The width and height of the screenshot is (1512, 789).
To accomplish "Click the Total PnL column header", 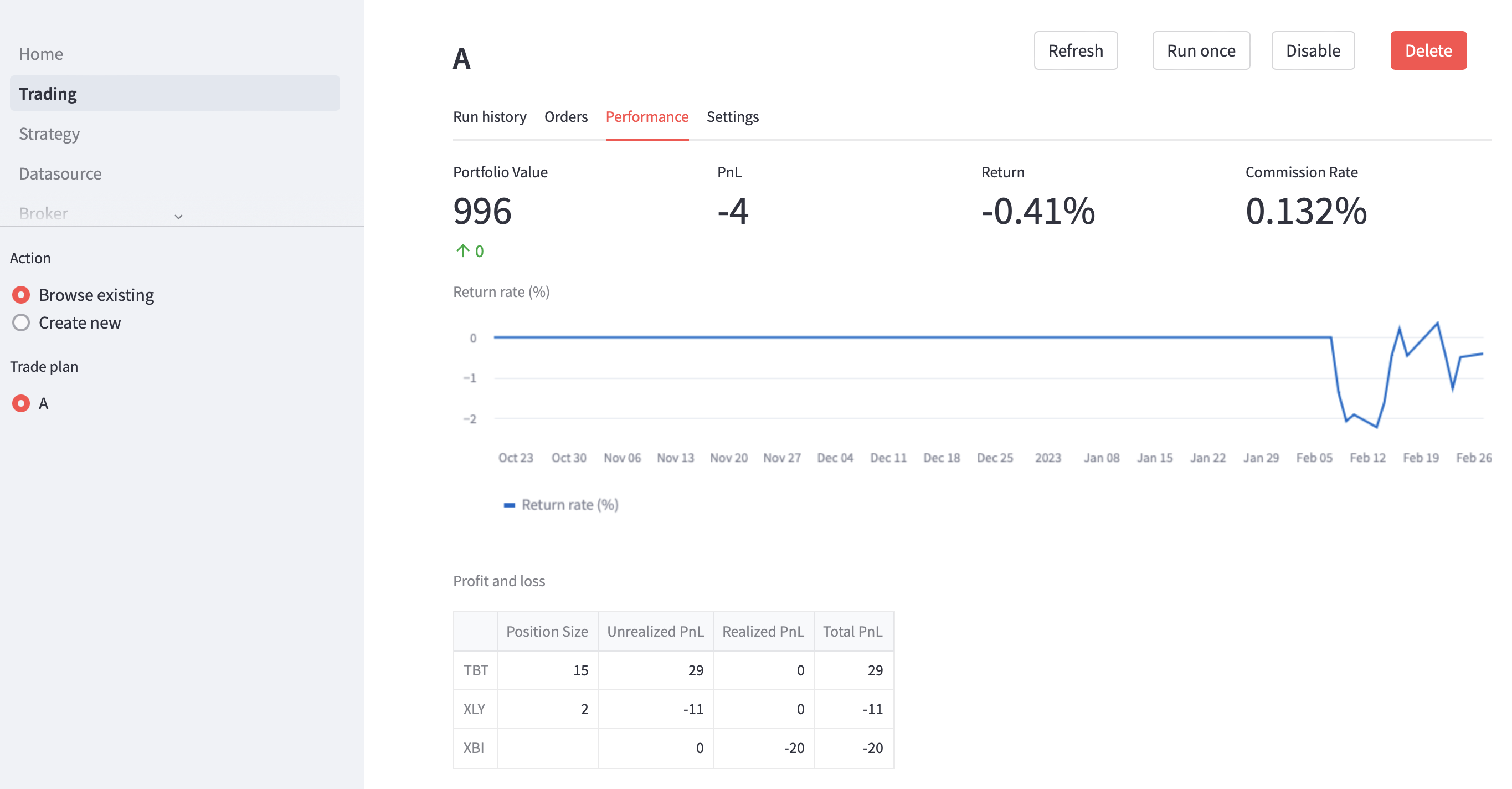I will [x=852, y=631].
